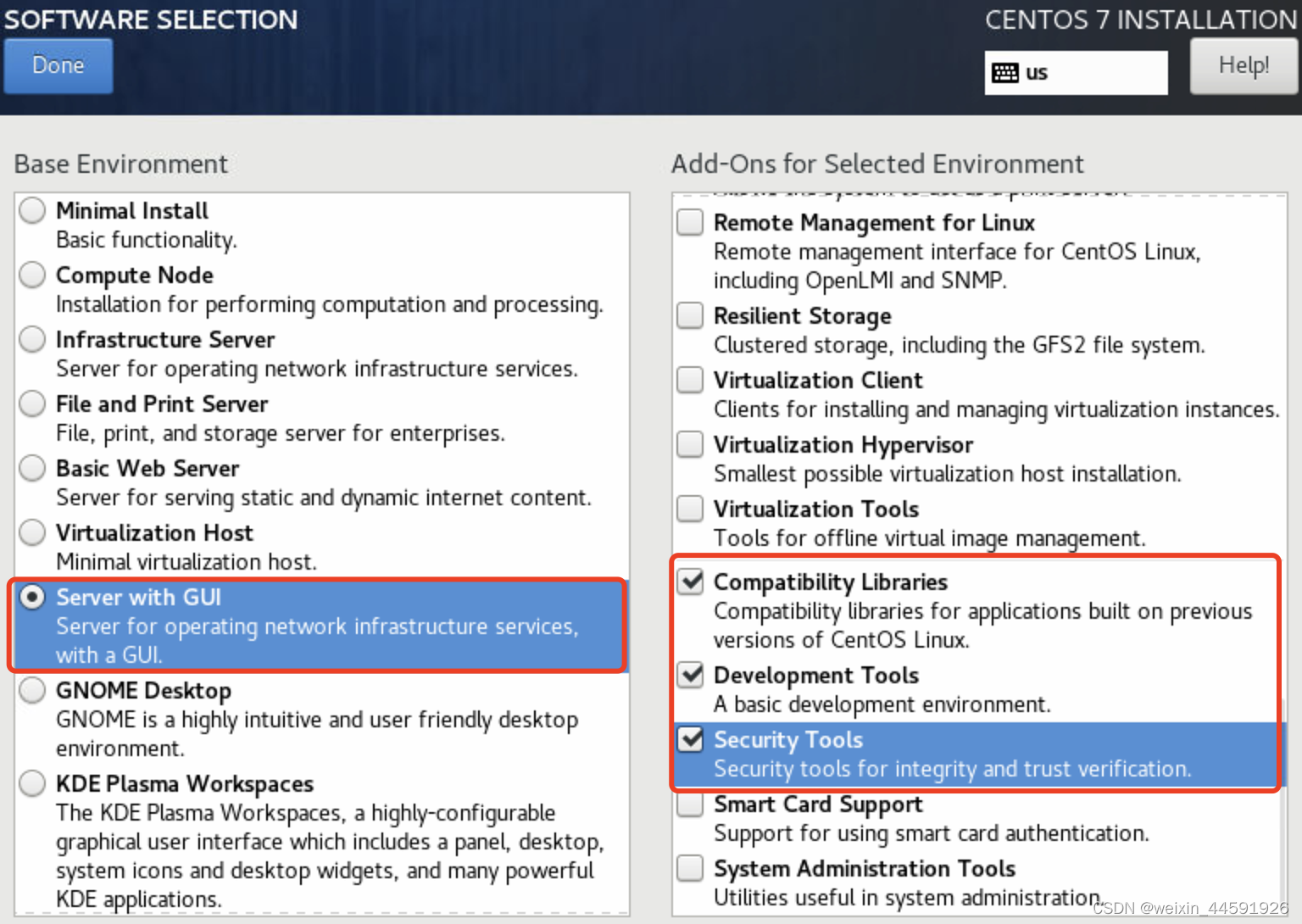The width and height of the screenshot is (1302, 924).
Task: Check the Virtualization Client add-on
Action: tap(689, 380)
